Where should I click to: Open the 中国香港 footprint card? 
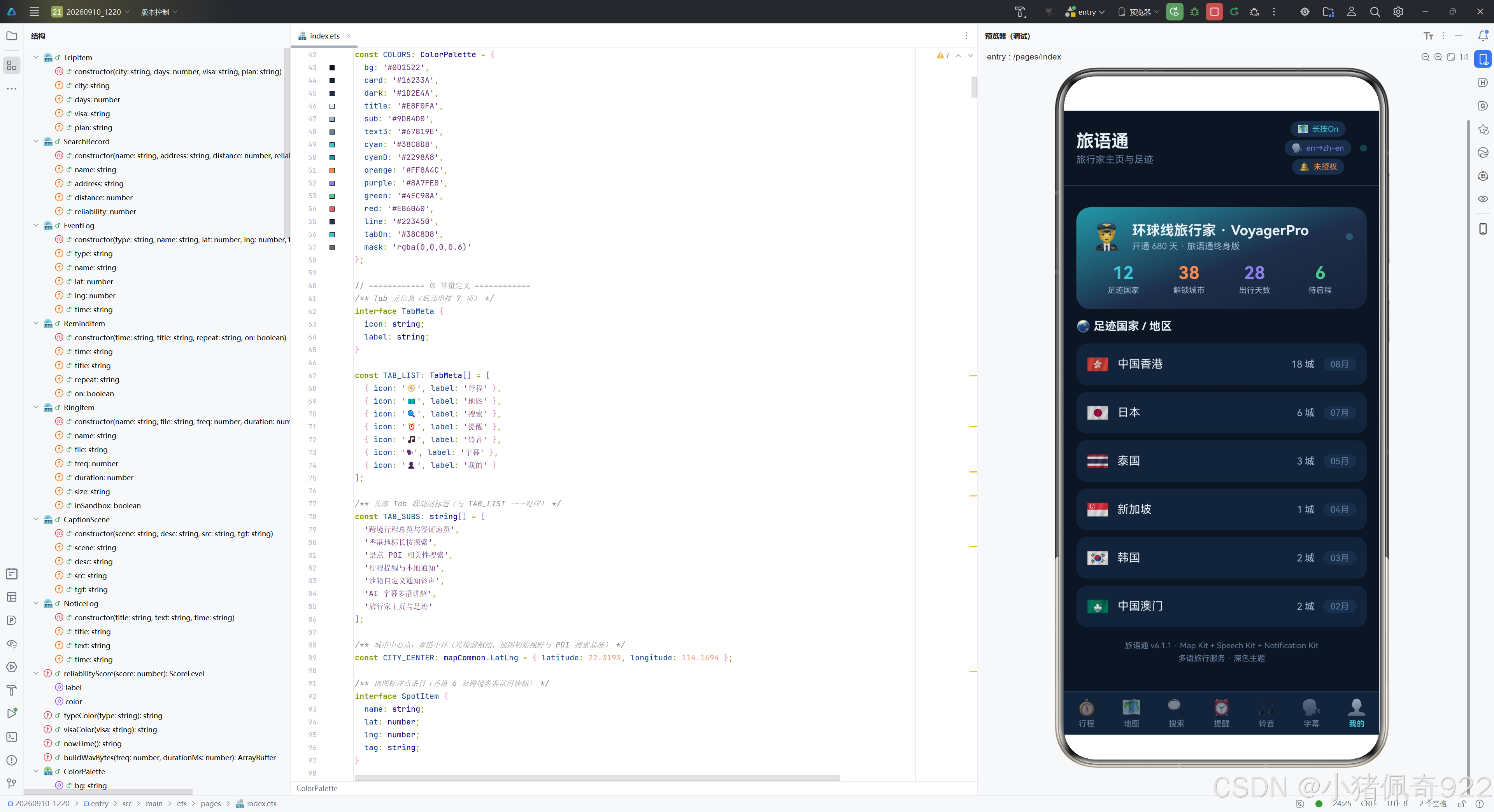(1221, 364)
